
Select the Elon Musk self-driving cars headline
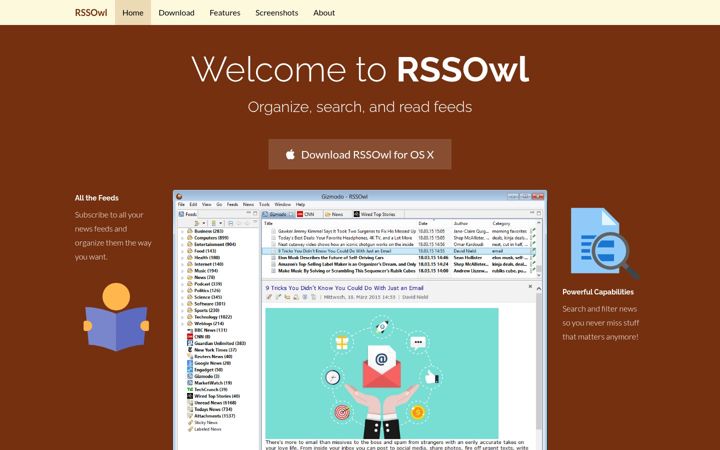(x=331, y=258)
